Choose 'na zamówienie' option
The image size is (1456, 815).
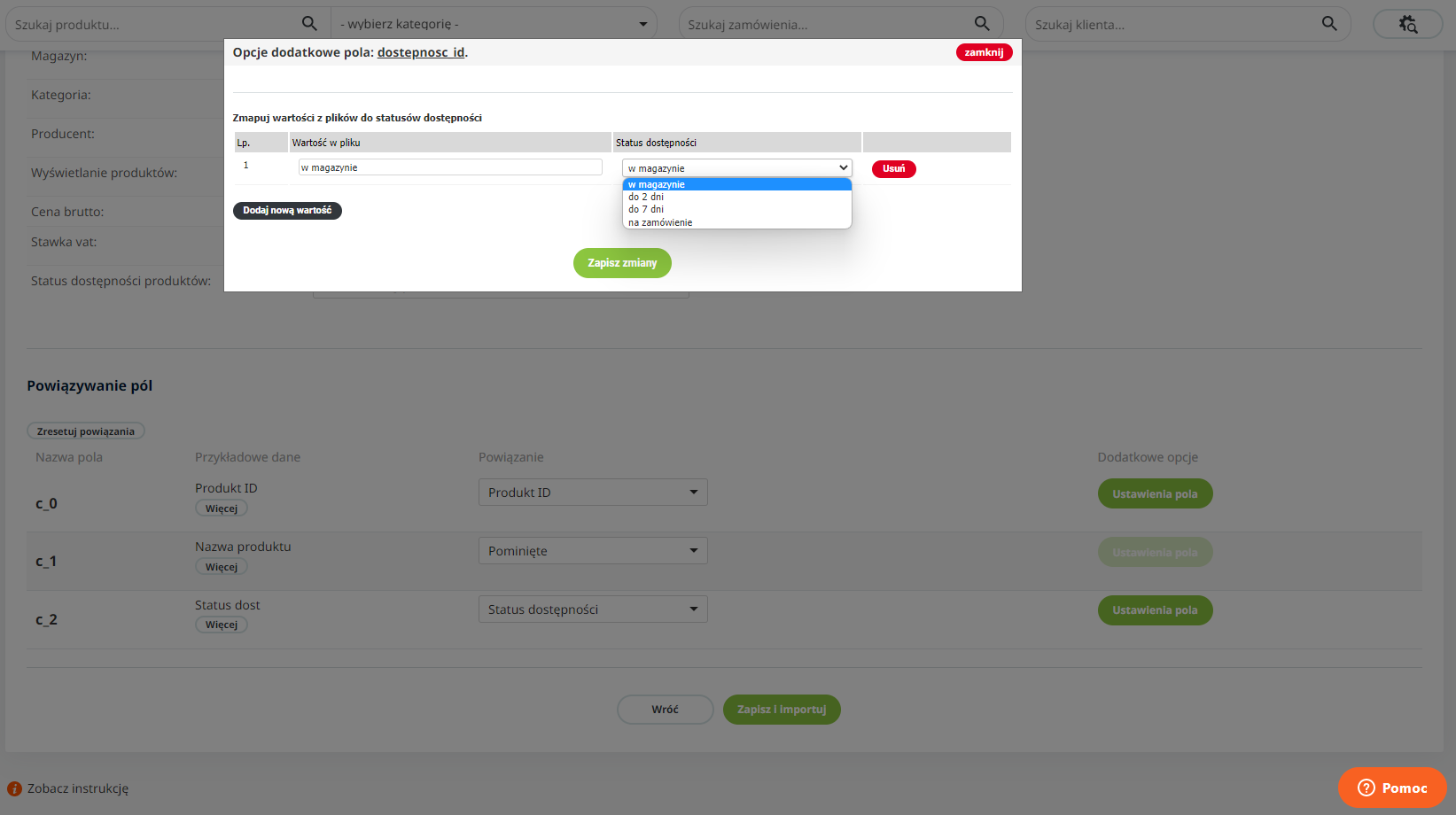point(660,222)
